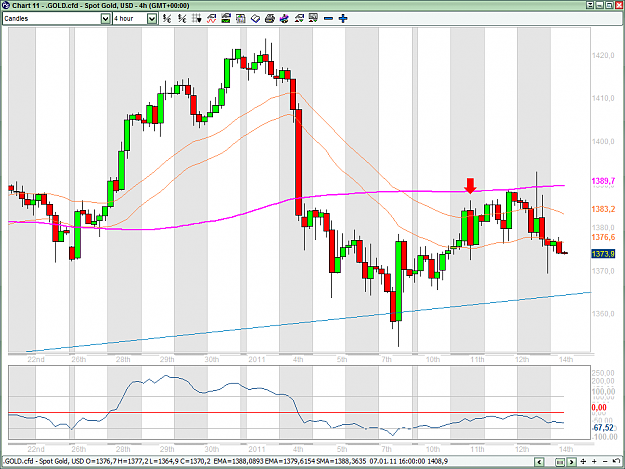
Task: Click the second currency symbol toolbar icon
Action: coord(182,18)
